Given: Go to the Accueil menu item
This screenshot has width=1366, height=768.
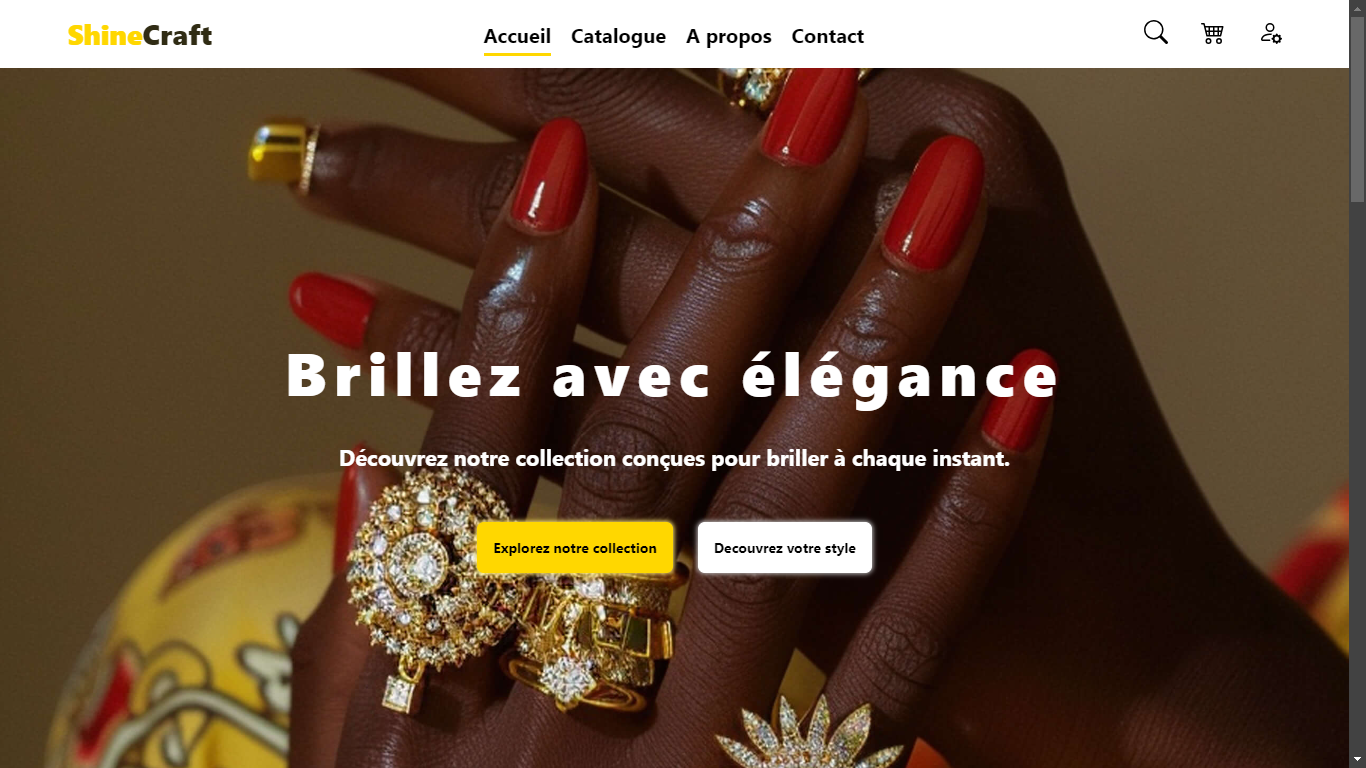Looking at the screenshot, I should [x=517, y=36].
